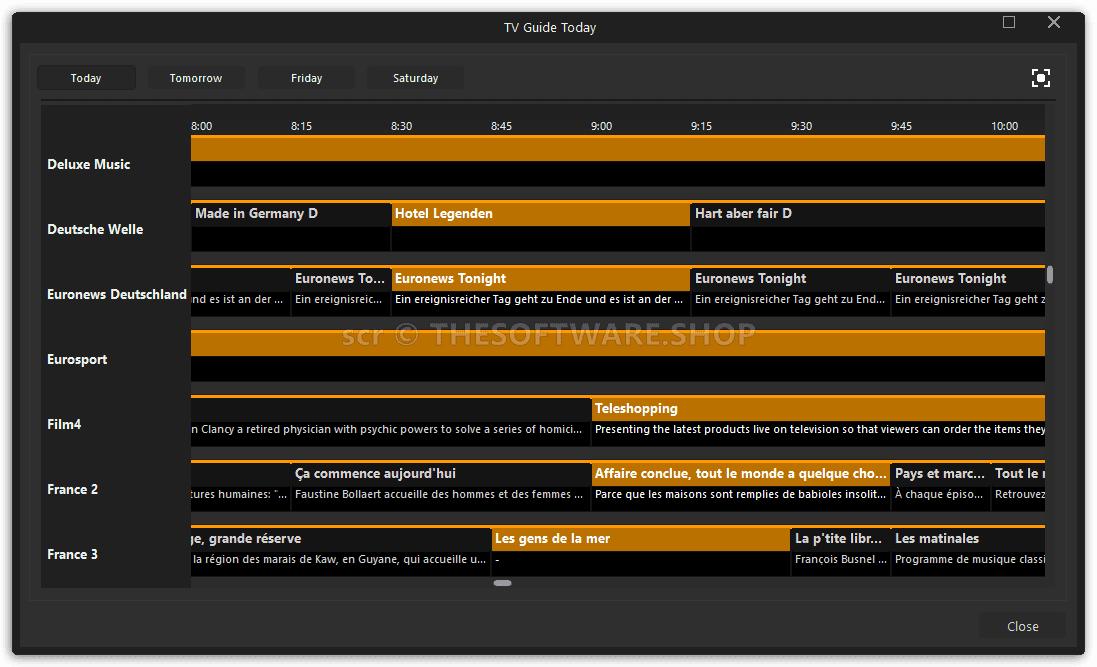
Task: Select the Teleshopping programme on Film4
Action: click(819, 421)
